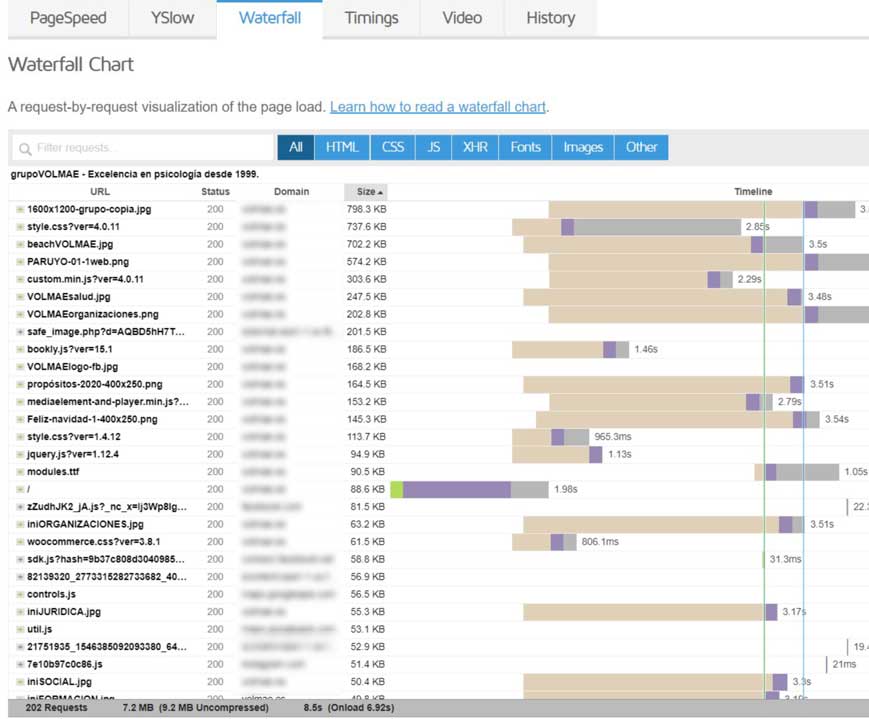Screen dimensions: 869x719
Task: Expand the jquery.js?ver=1.12.4 request row
Action: (20, 454)
